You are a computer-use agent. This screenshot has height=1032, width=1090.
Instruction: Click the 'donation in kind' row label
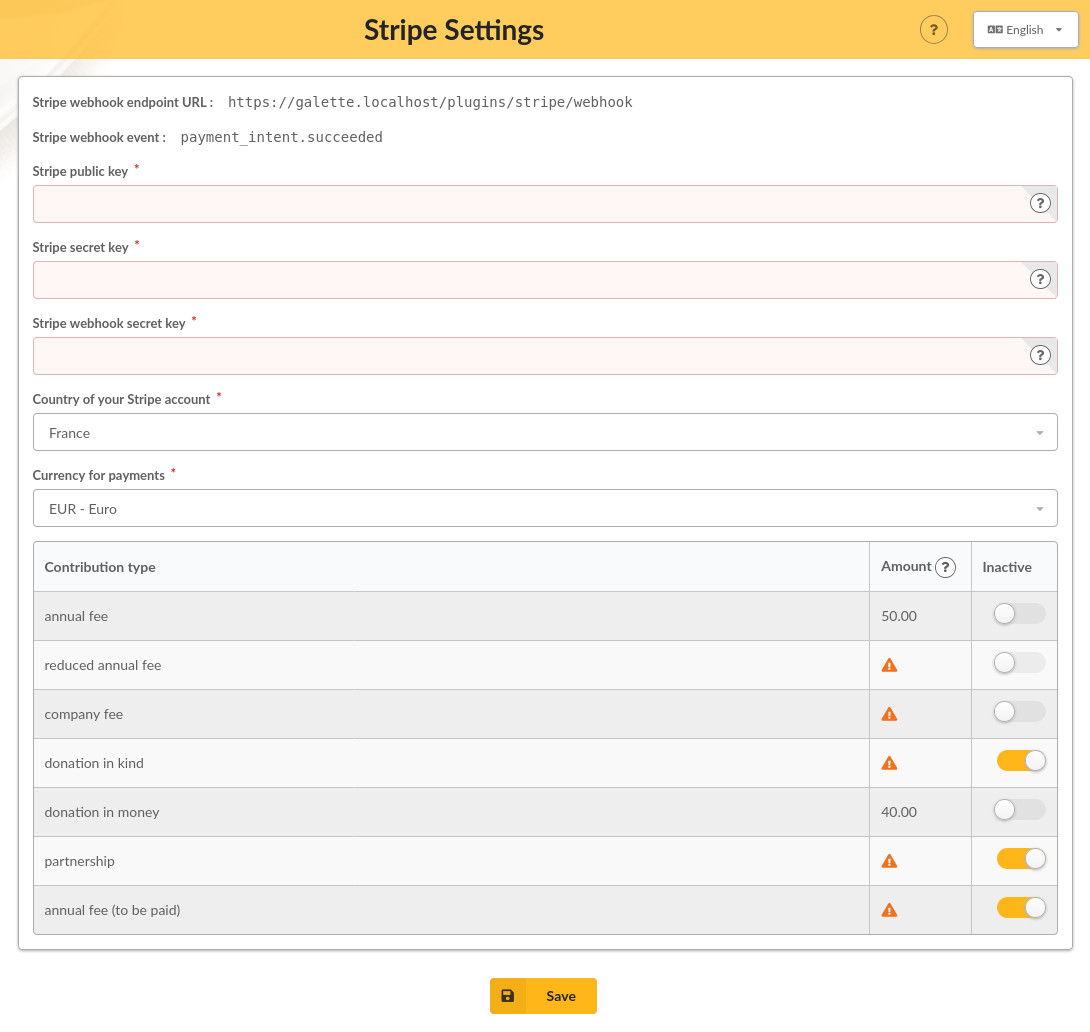coord(94,763)
